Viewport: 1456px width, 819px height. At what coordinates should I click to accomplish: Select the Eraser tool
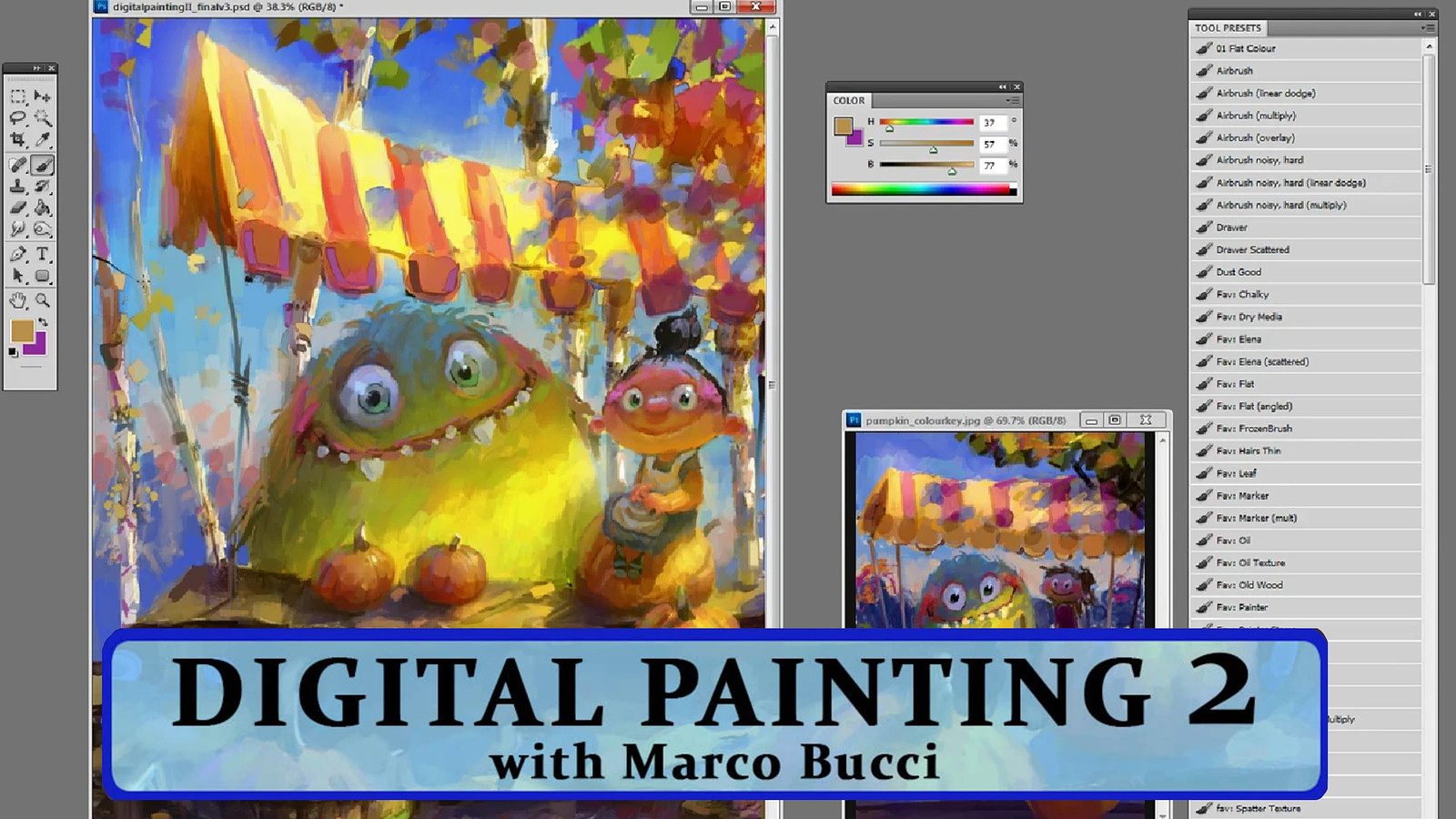pyautogui.click(x=19, y=206)
